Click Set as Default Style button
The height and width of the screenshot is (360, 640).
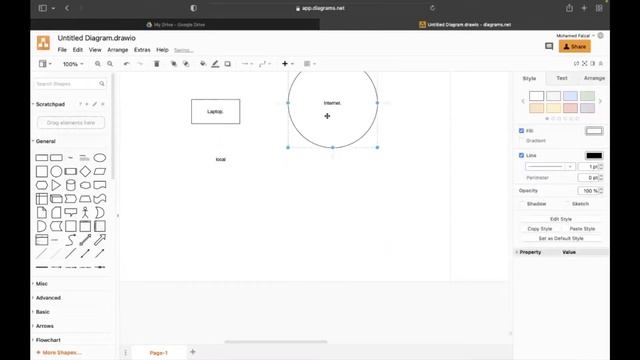(561, 238)
